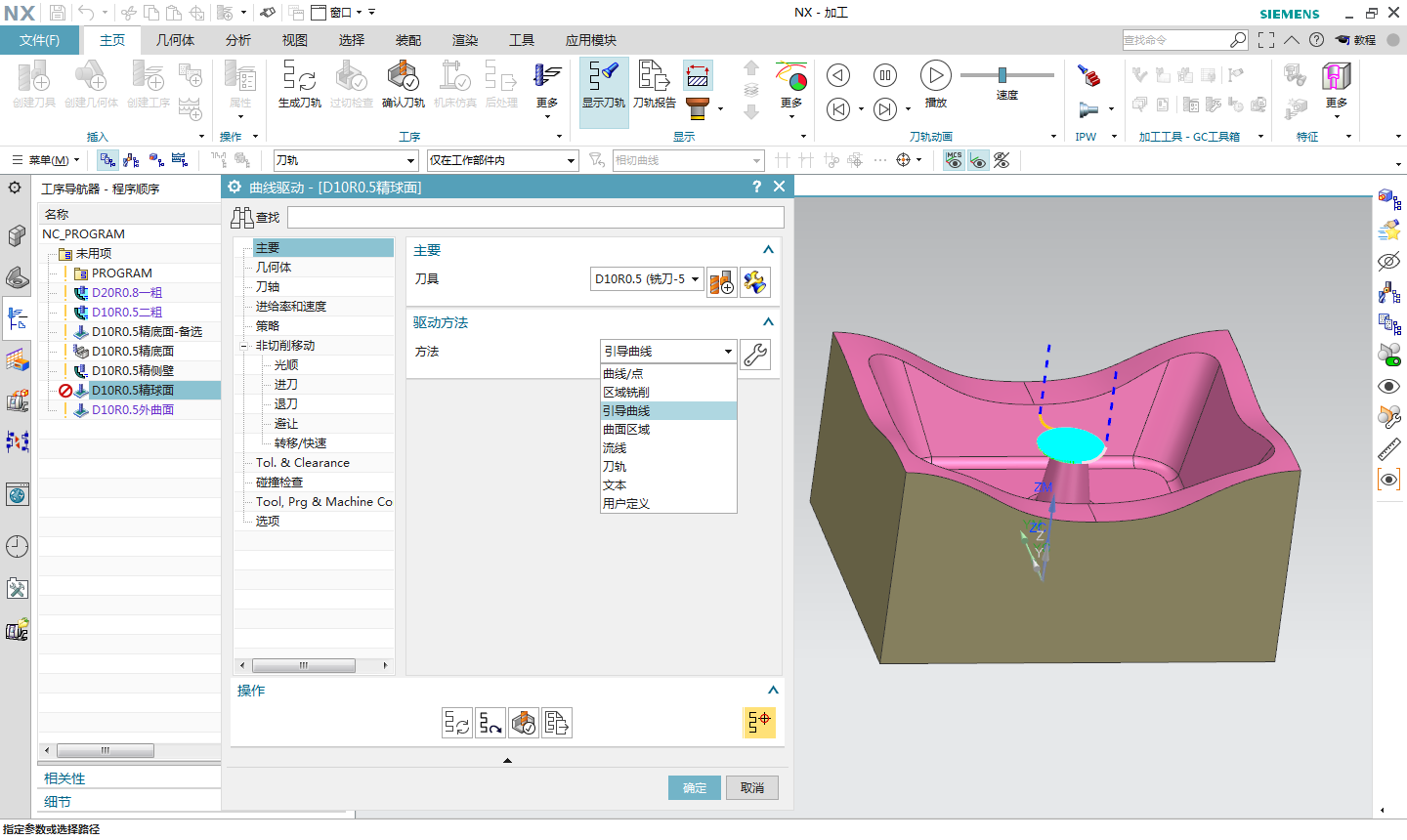Click the 生成刀轨 generate toolpath icon
Screen dimensions: 1407x840
click(299, 84)
